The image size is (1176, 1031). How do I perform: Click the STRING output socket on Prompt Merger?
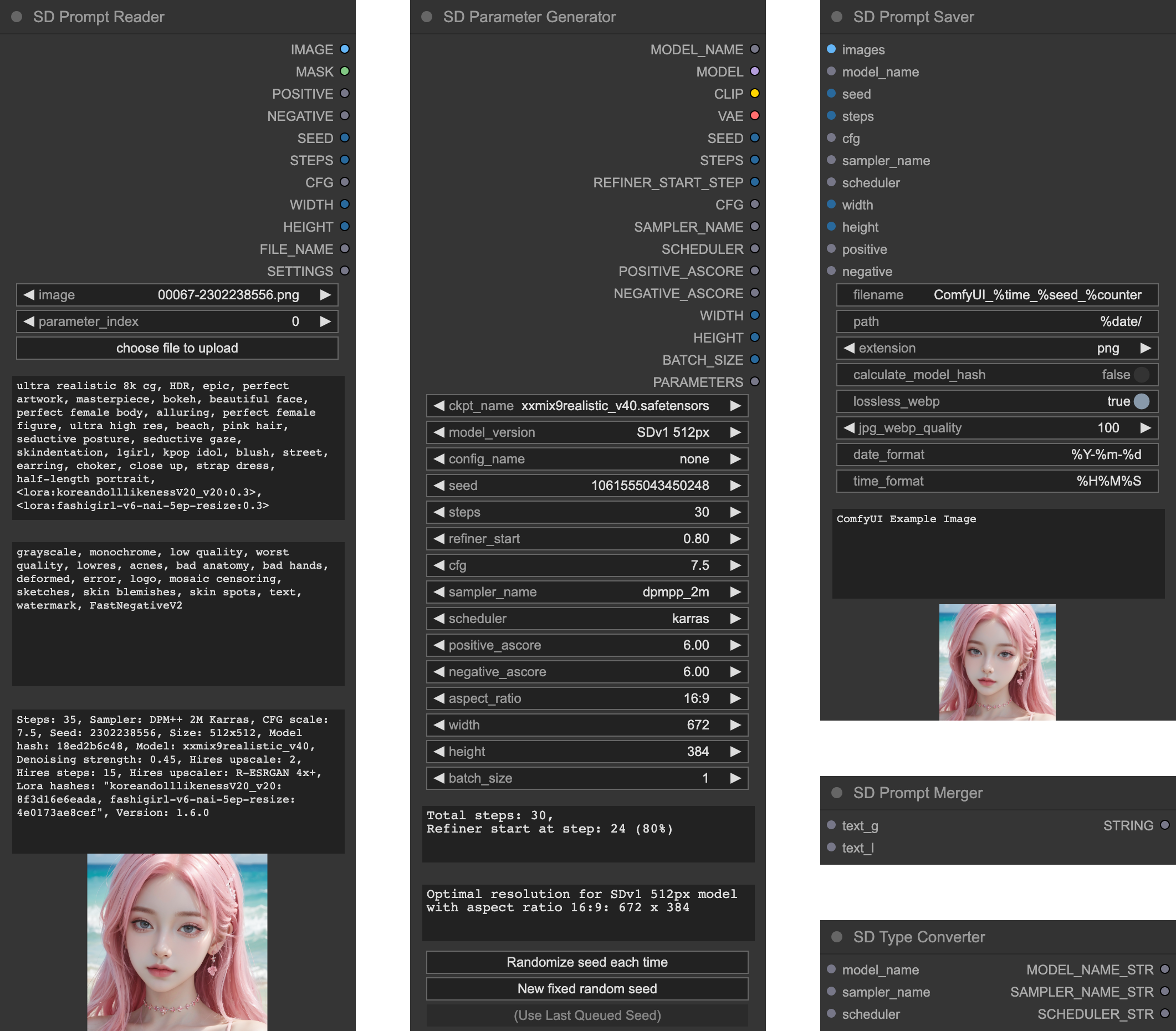pyautogui.click(x=1165, y=825)
